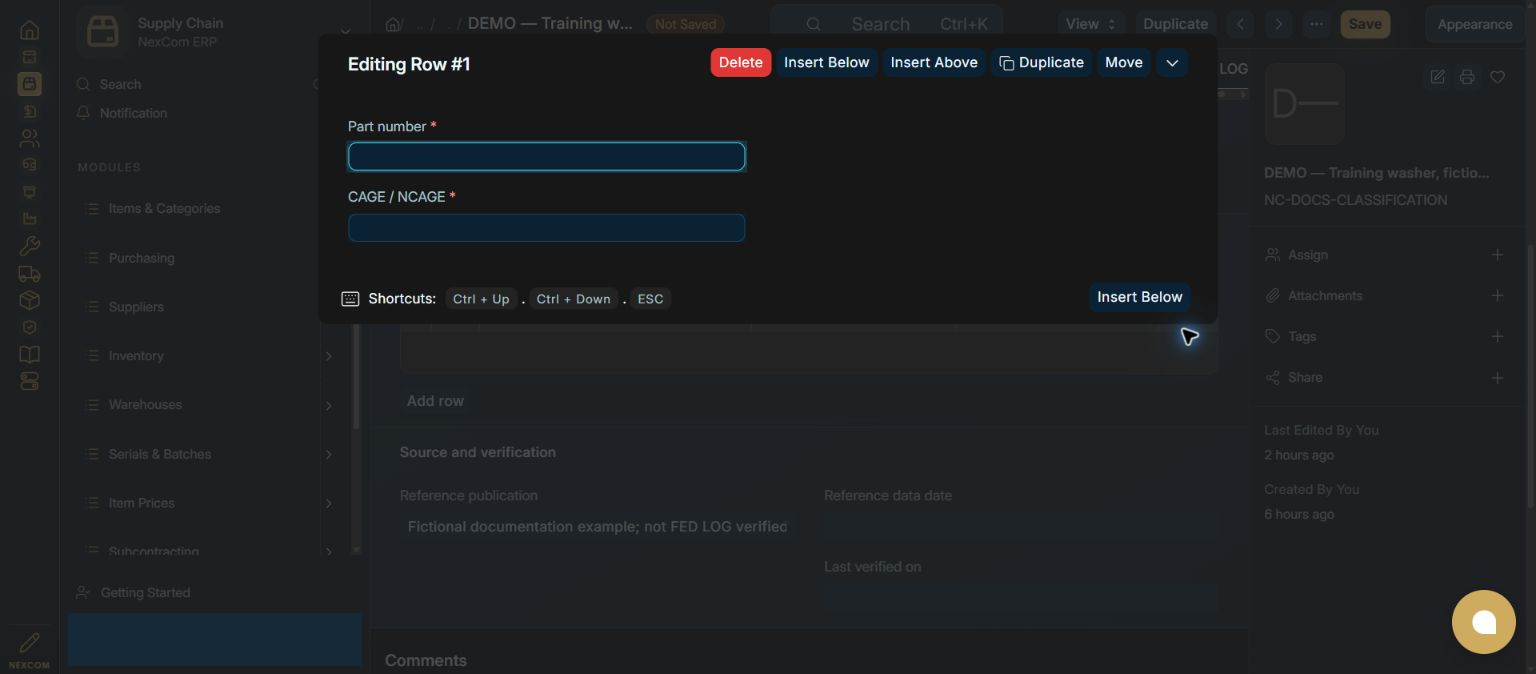The width and height of the screenshot is (1536, 674).
Task: Click the wrench tools icon
Action: click(x=29, y=246)
